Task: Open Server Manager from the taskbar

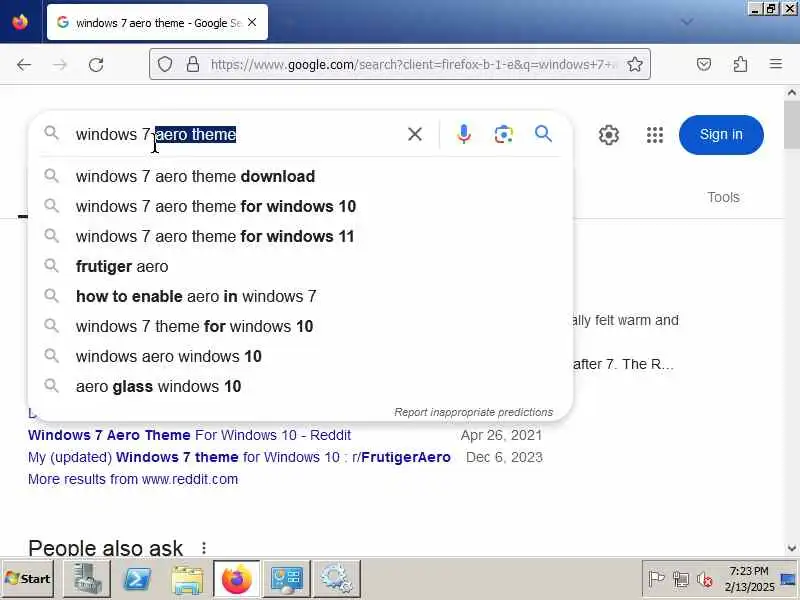Action: coord(87,579)
